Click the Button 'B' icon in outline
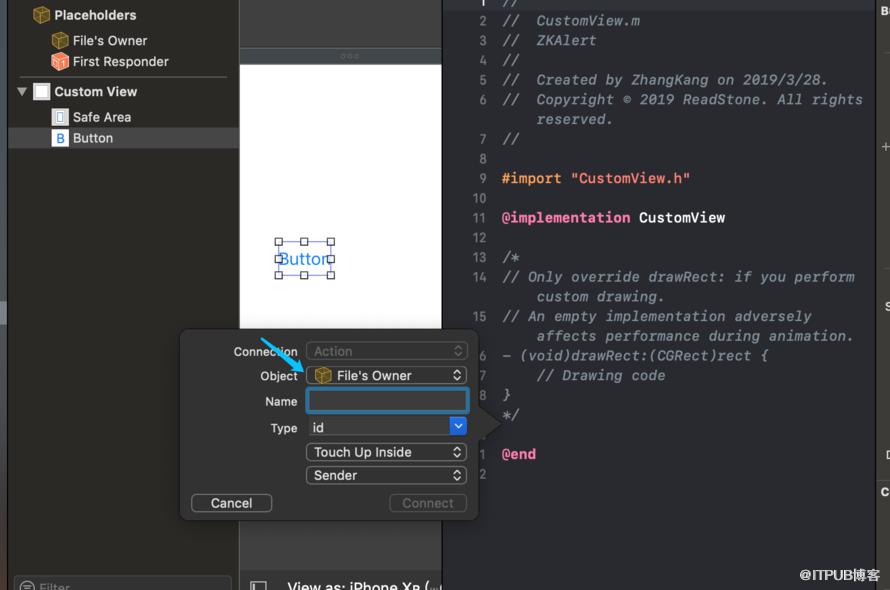The height and width of the screenshot is (590, 890). coord(60,138)
